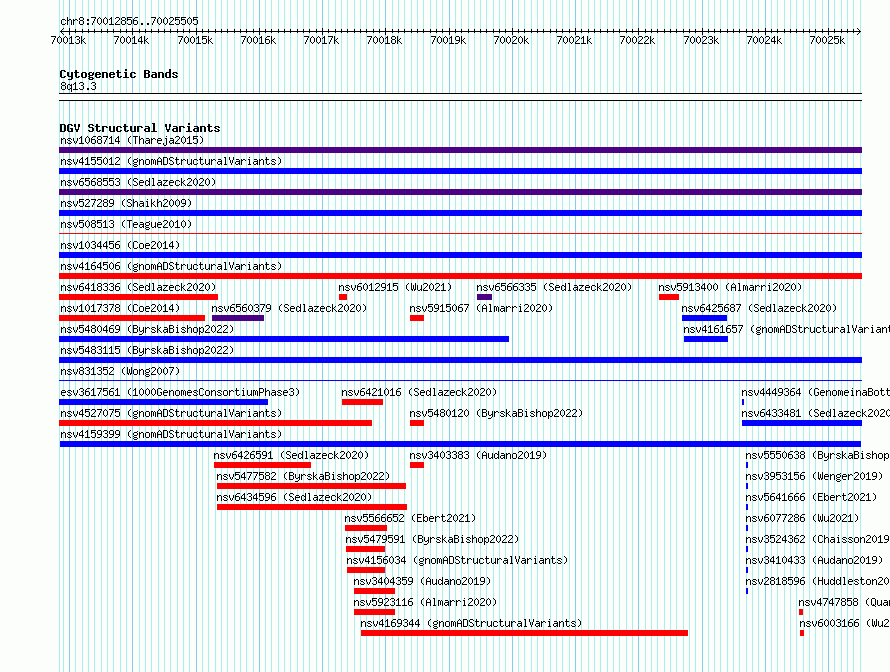Open nsv1017378 (Coe2014) variant label
This screenshot has width=890, height=672.
120,308
